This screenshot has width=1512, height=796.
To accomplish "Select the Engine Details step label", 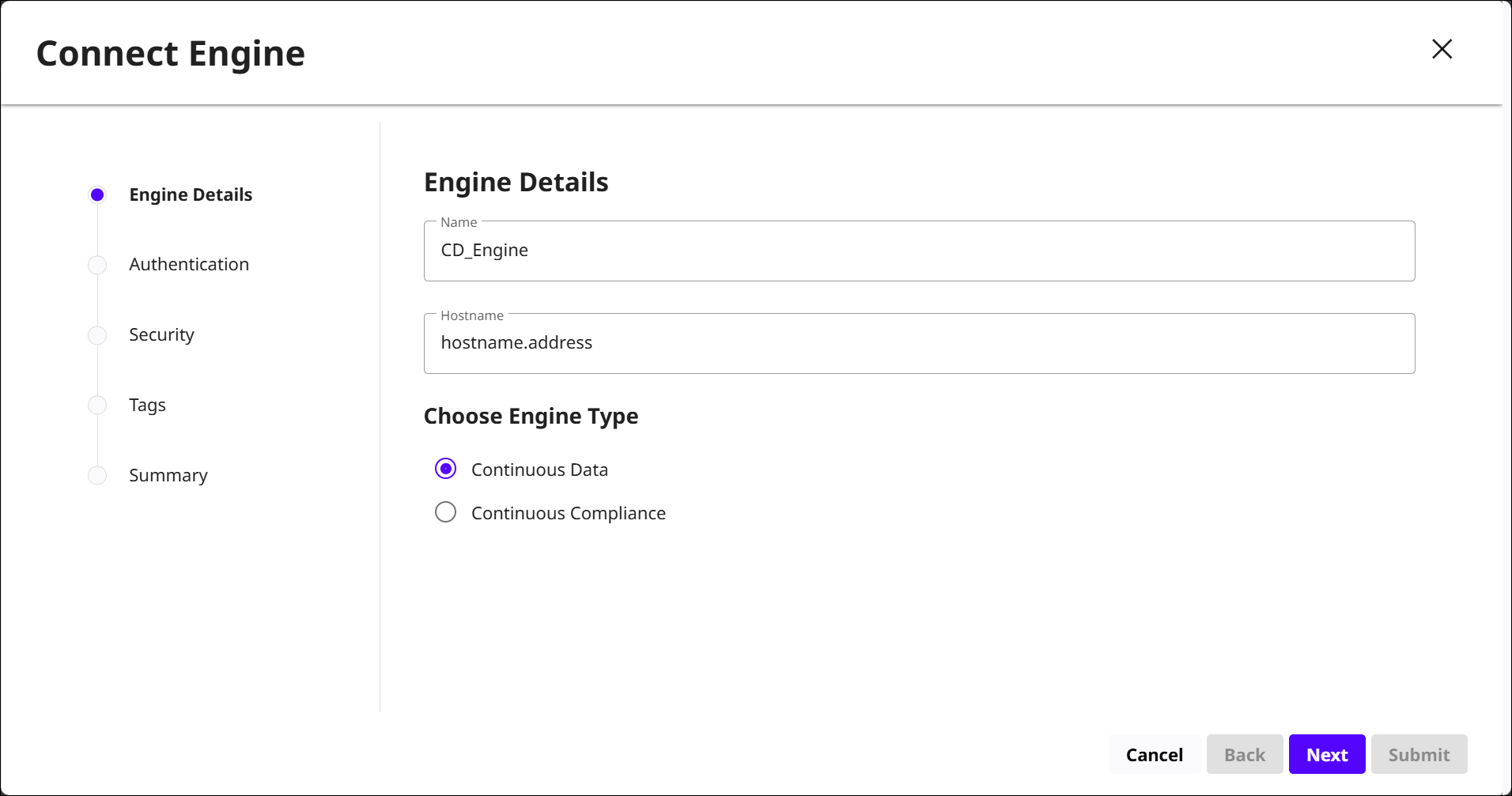I will tap(191, 195).
